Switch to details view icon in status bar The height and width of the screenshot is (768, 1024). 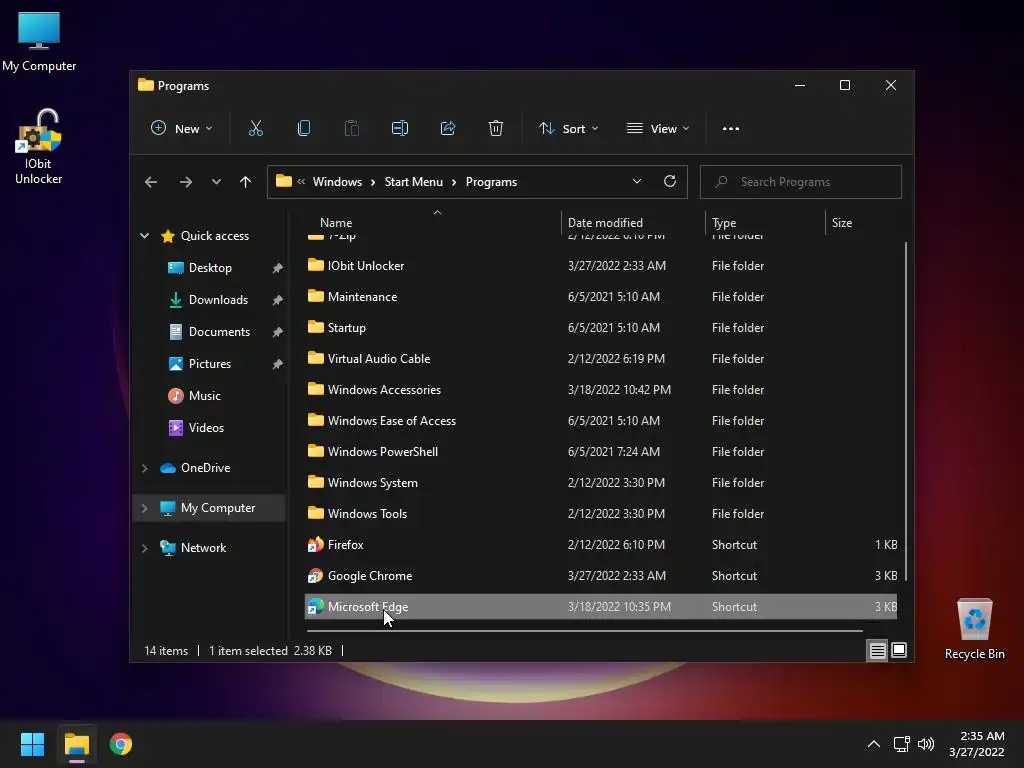(x=877, y=650)
